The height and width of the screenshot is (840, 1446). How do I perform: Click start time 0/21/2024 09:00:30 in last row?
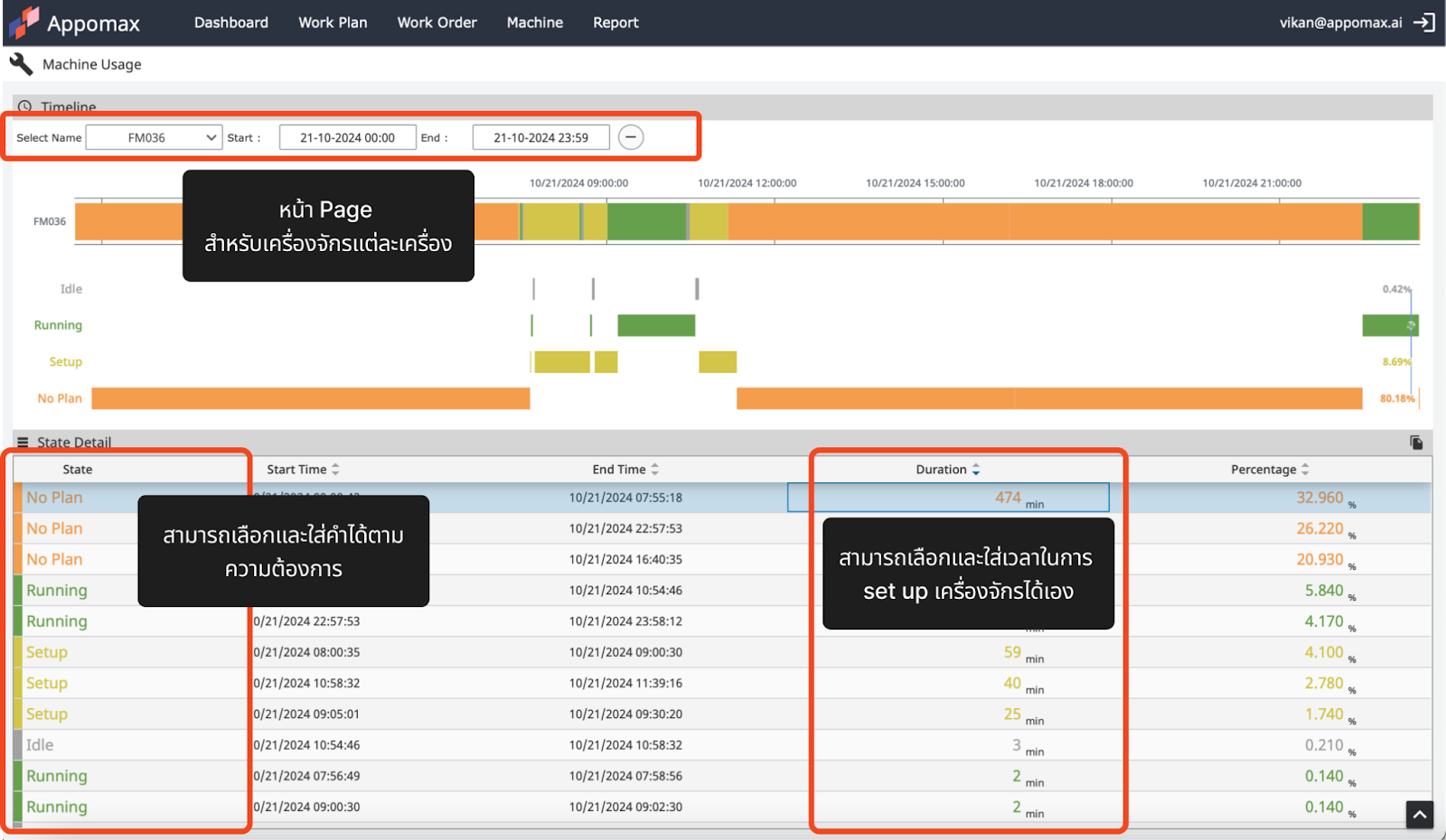coord(306,807)
